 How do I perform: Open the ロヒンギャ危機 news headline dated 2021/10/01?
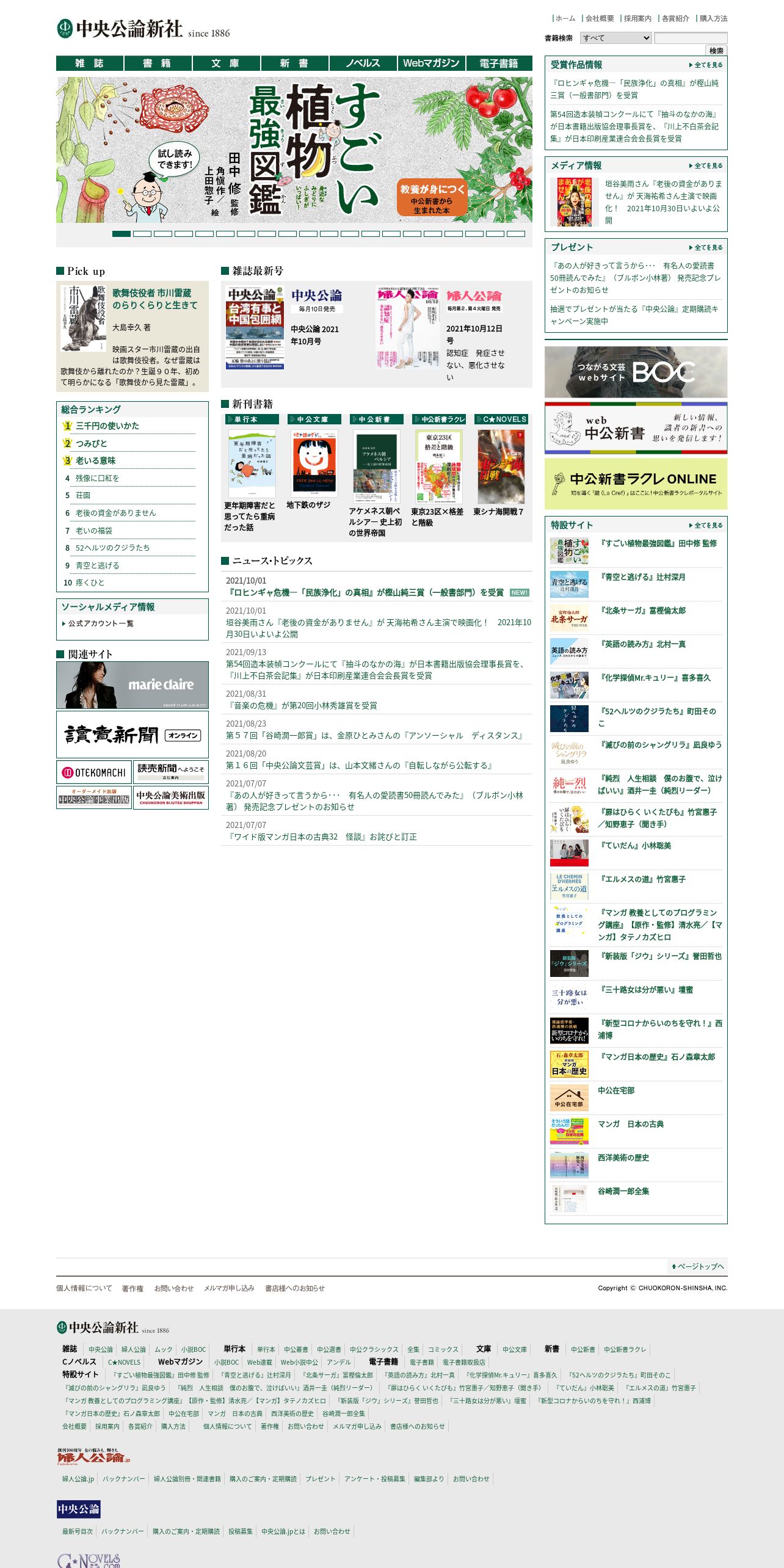coord(365,592)
